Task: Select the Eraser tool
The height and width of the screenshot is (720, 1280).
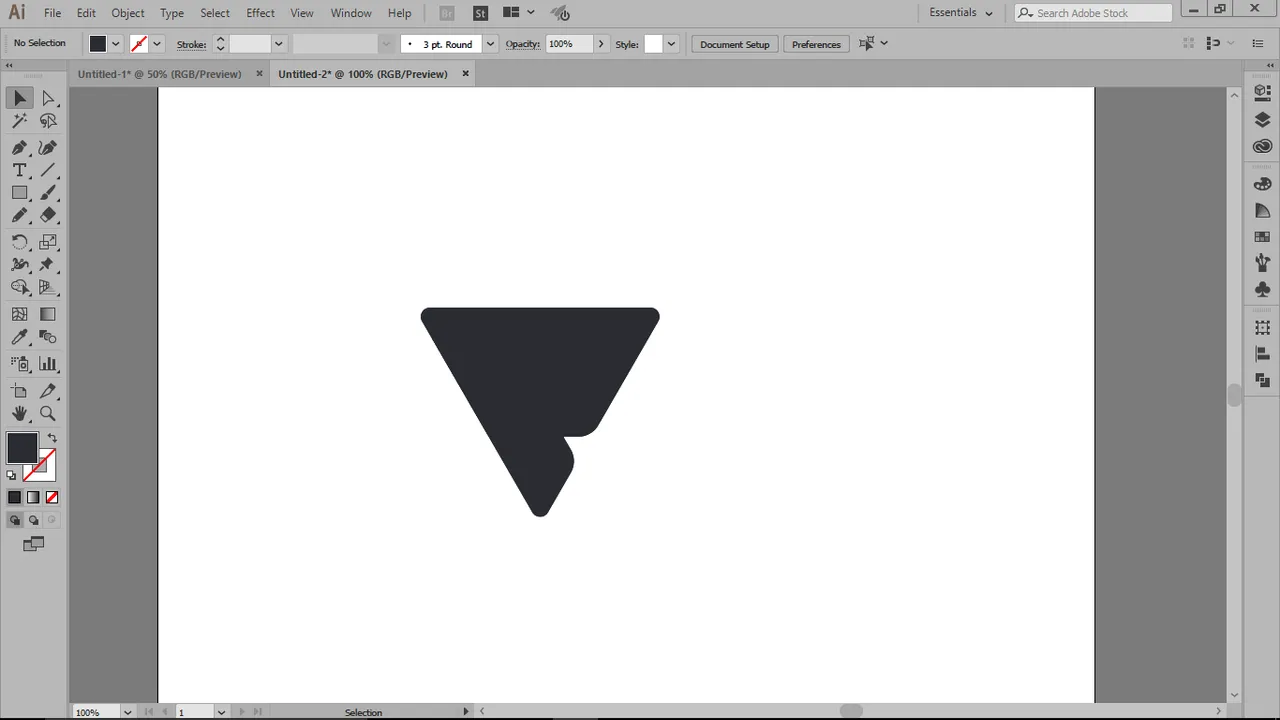Action: point(48,215)
